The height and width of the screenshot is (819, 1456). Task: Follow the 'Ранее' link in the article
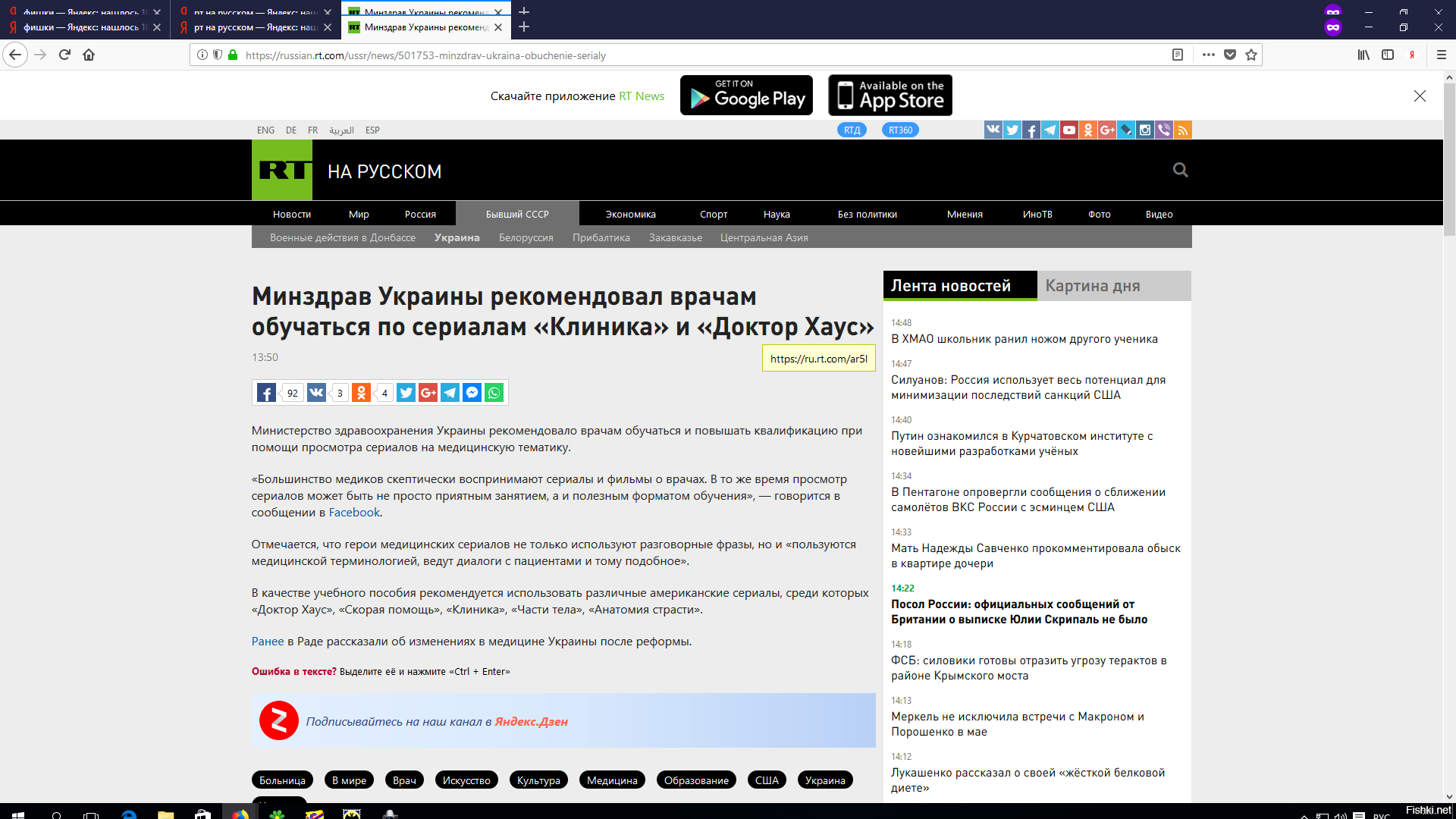268,641
